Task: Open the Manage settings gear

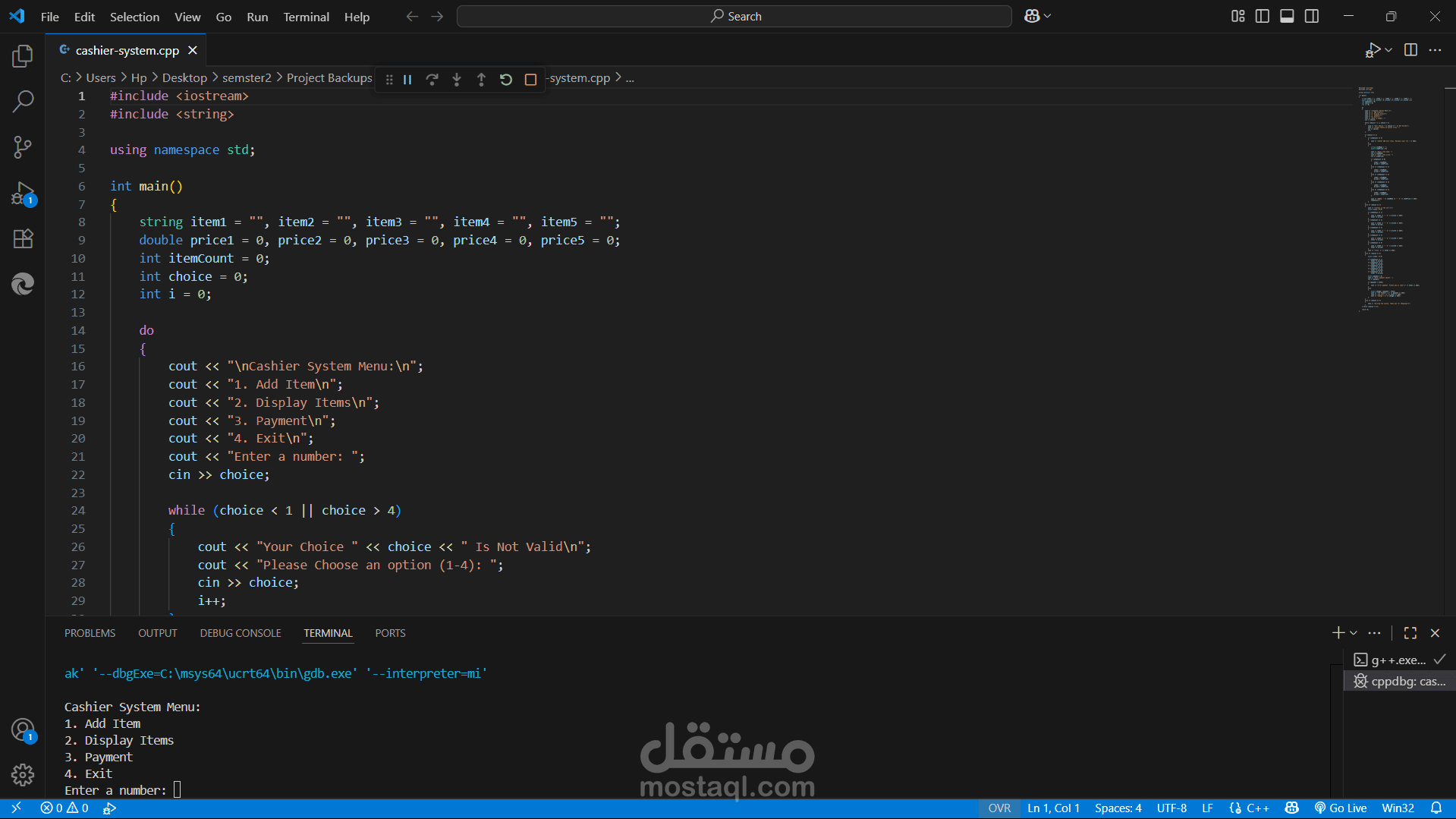Action: [x=23, y=774]
